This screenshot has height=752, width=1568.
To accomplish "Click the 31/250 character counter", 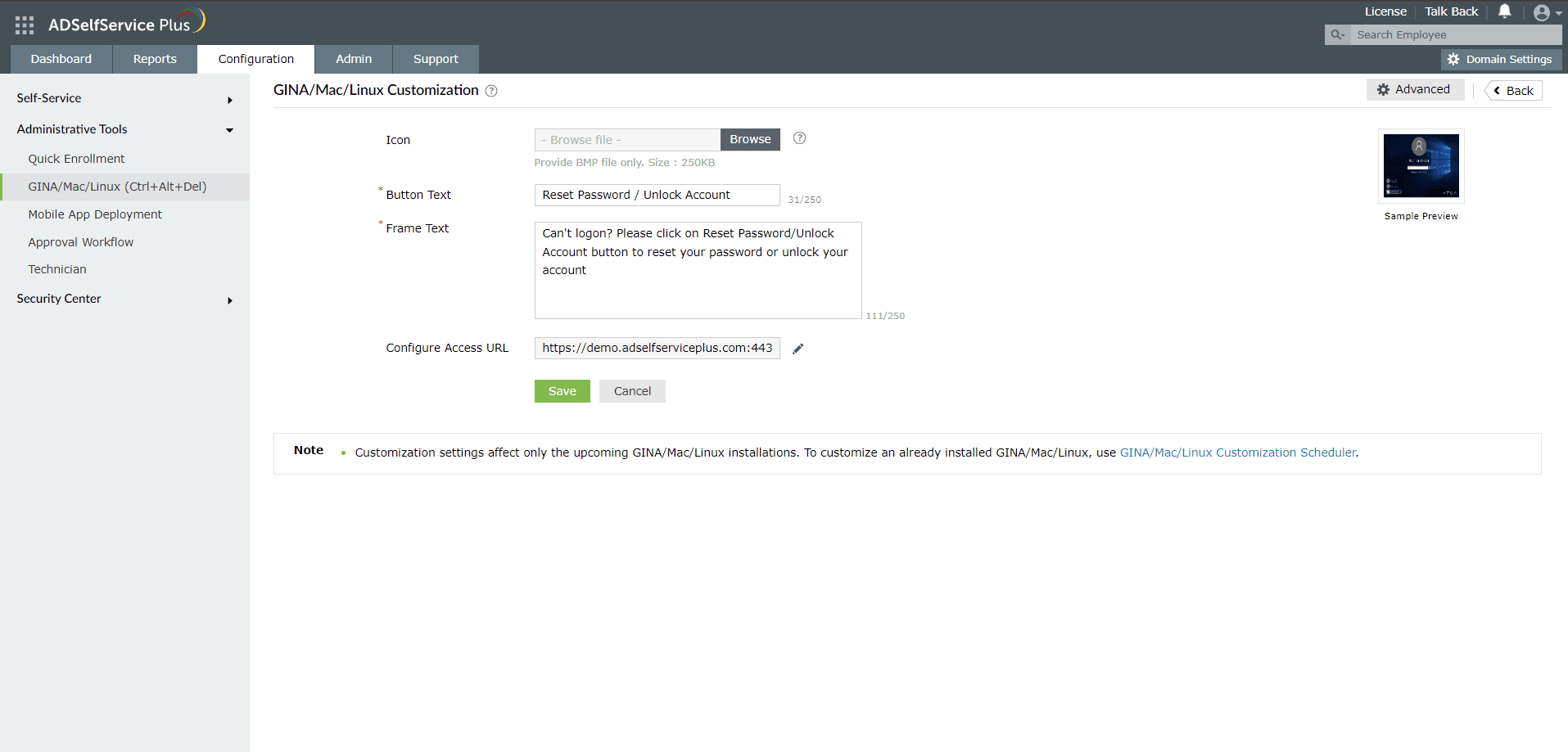I will pyautogui.click(x=805, y=200).
